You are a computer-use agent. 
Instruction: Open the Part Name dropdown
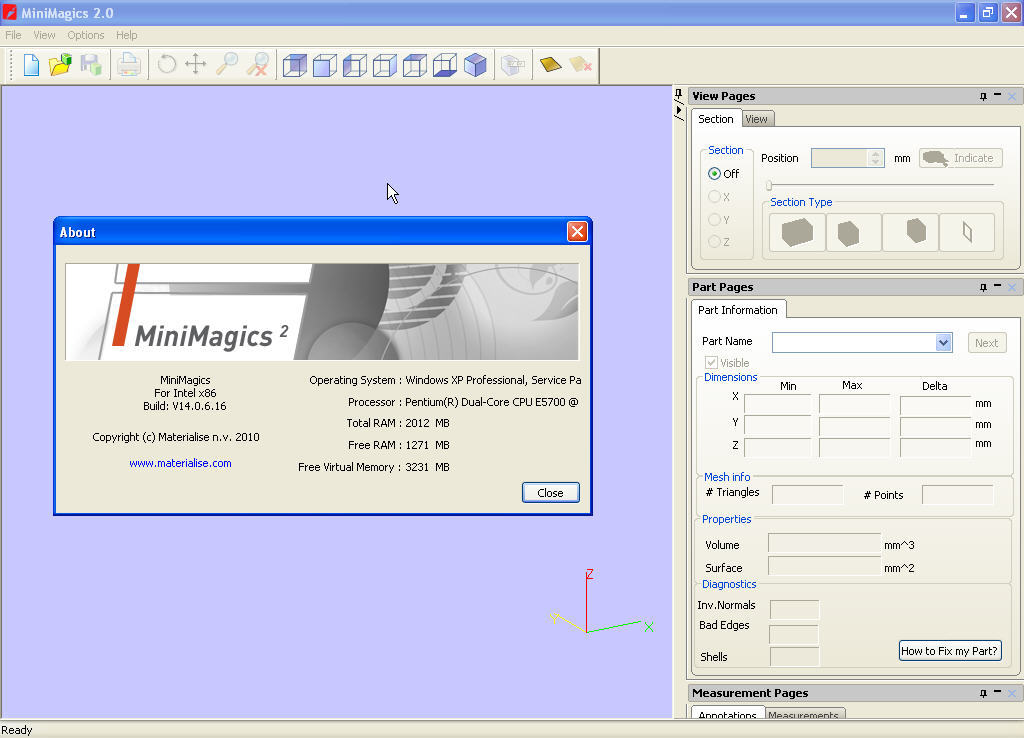pos(943,342)
